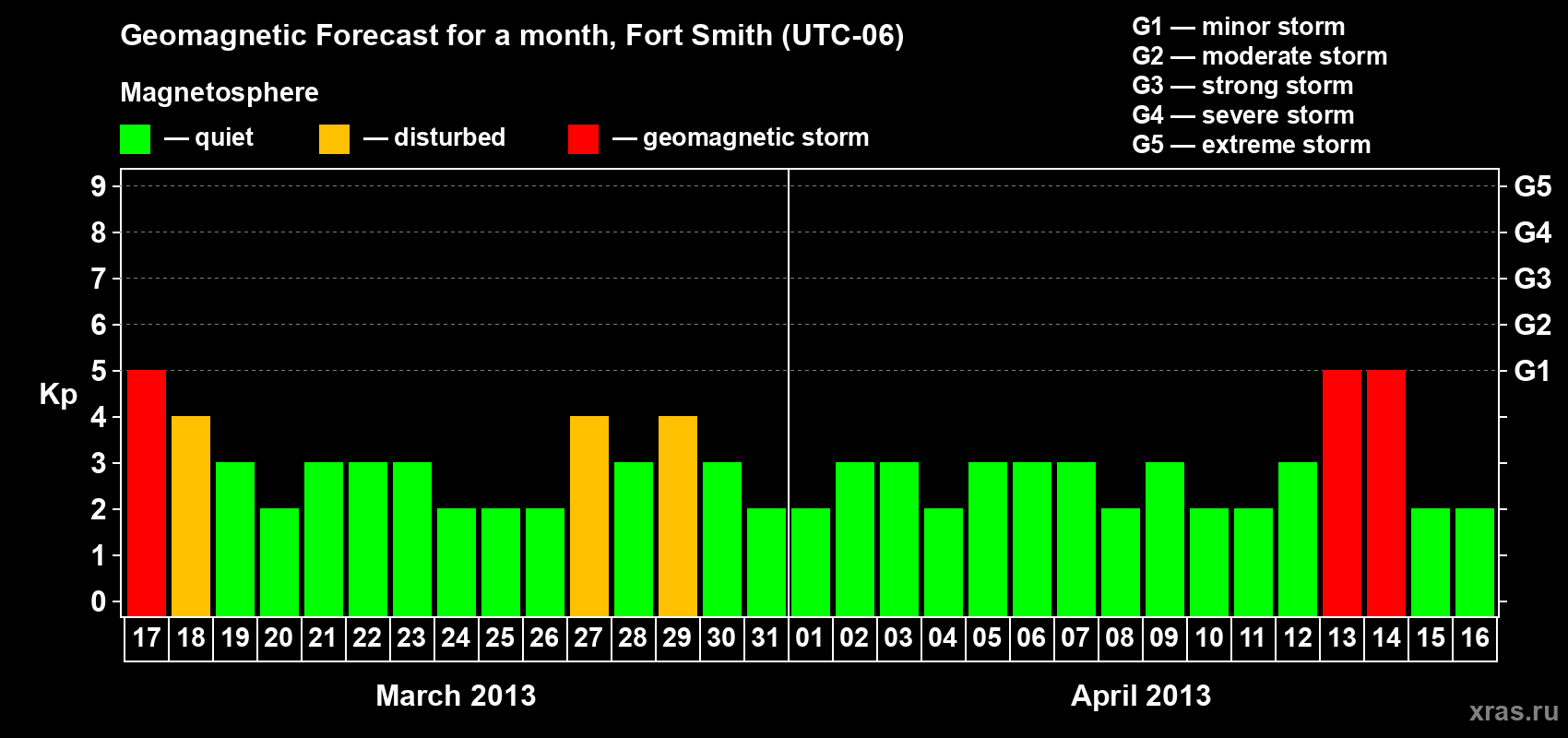Screen dimensions: 1568x738
Task: Click the '— disturbed' legend label
Action: coord(434,137)
